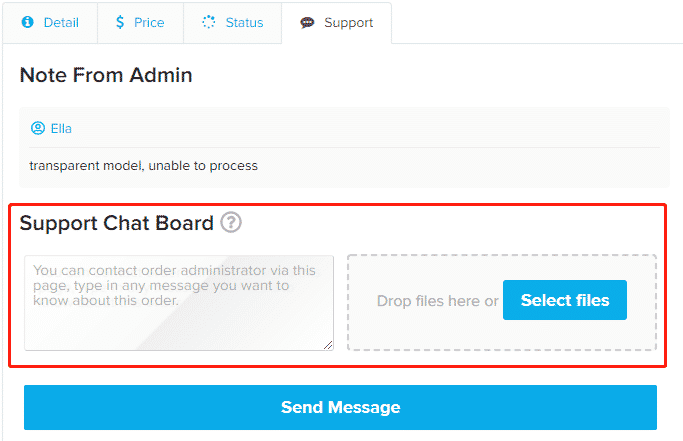Image resolution: width=683 pixels, height=441 pixels.
Task: Click the Support Chat Board heading
Action: pos(117,223)
